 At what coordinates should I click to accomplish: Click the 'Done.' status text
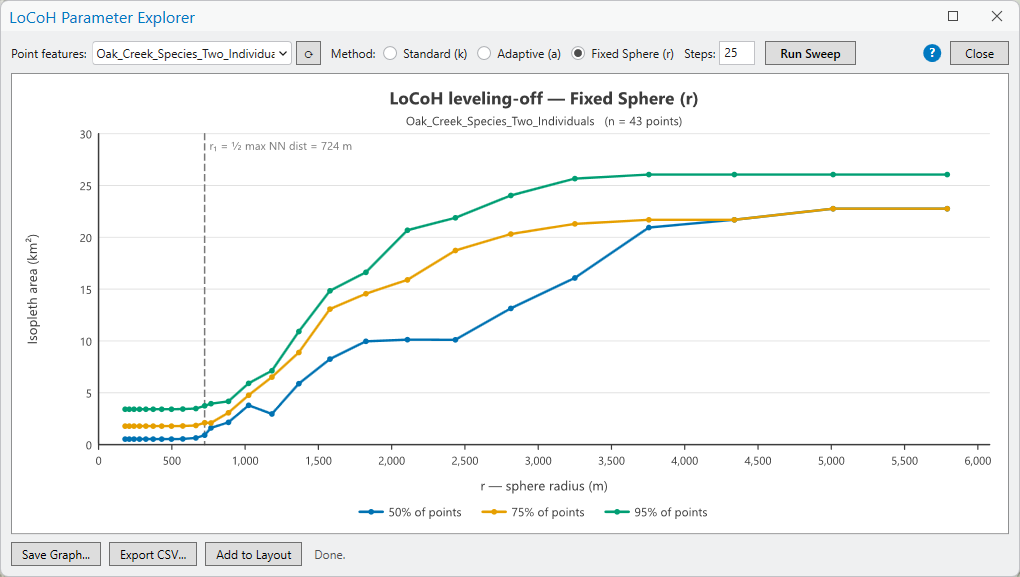[330, 555]
